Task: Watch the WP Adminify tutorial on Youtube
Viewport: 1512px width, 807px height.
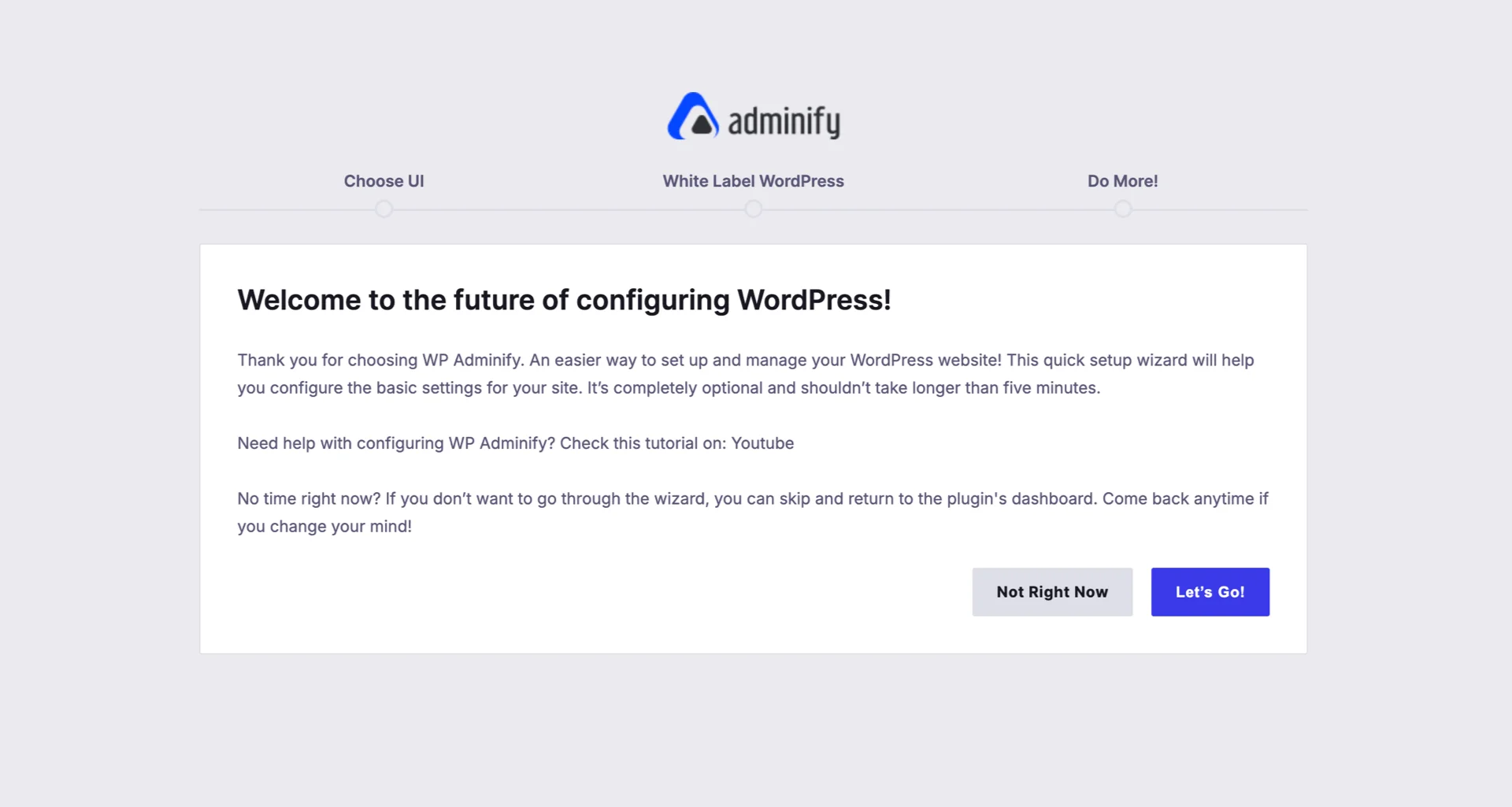Action: pos(762,443)
